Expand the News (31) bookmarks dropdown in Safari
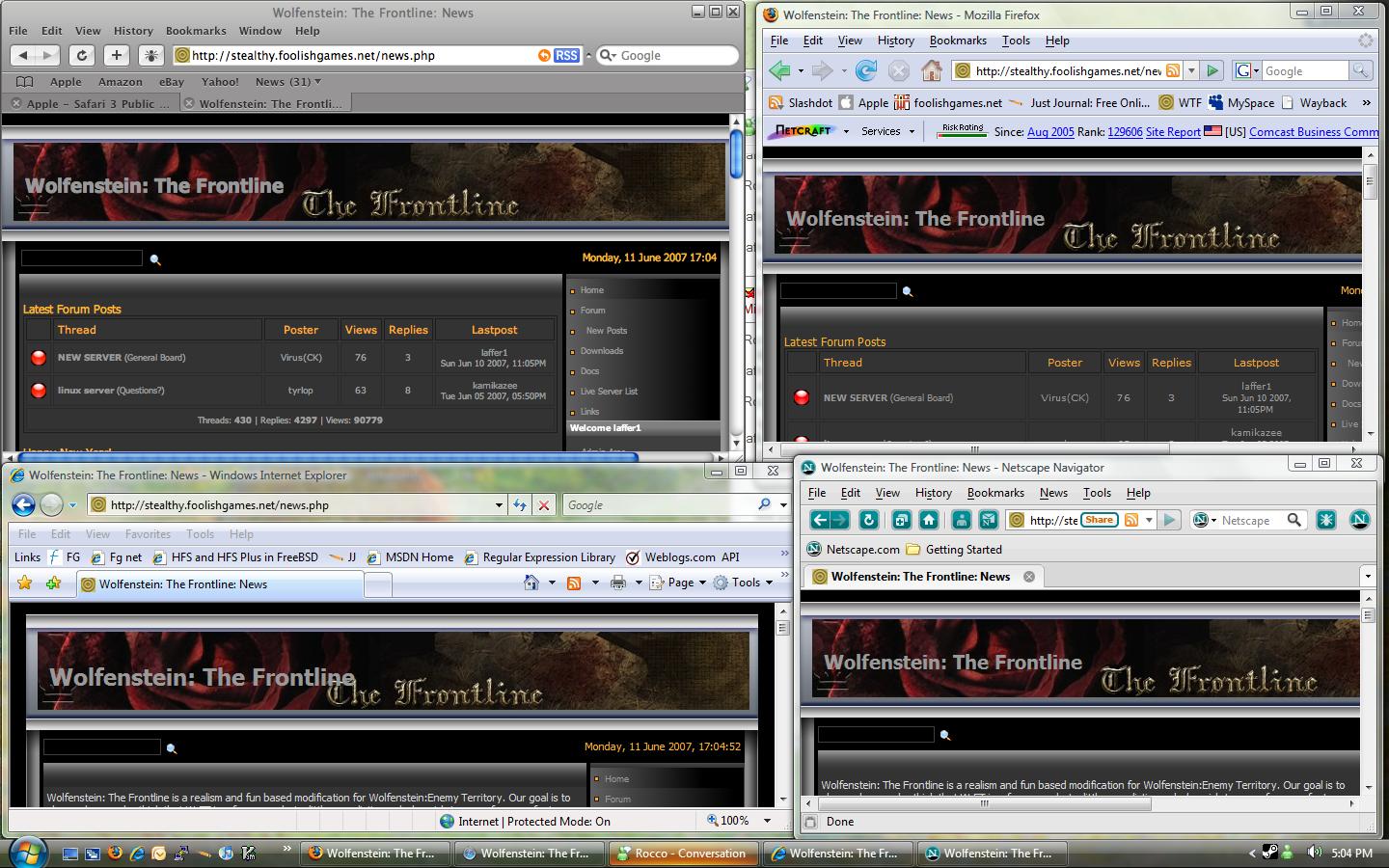This screenshot has height=868, width=1389. tap(288, 82)
